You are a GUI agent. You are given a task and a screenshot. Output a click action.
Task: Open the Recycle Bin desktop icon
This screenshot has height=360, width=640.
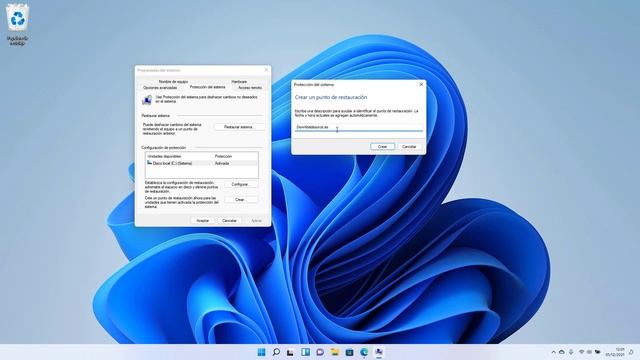tap(18, 24)
